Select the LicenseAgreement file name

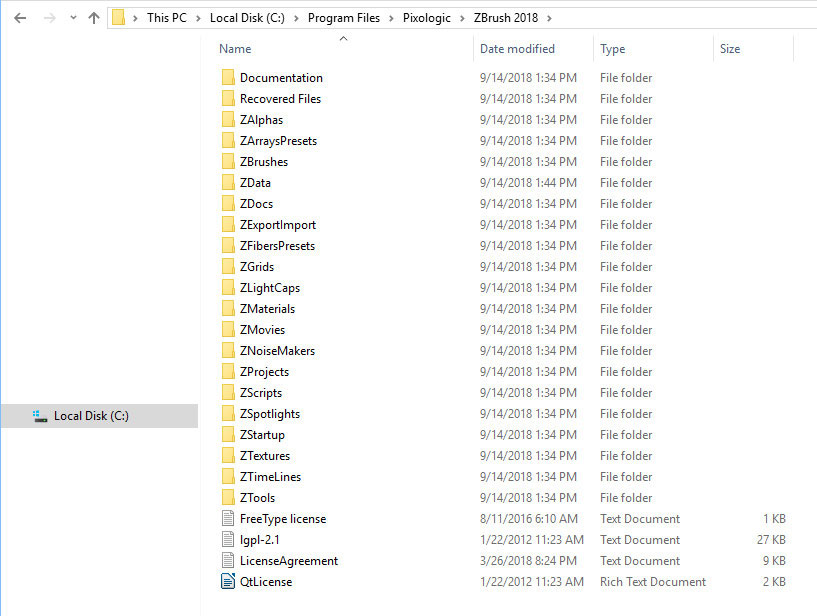coord(289,561)
